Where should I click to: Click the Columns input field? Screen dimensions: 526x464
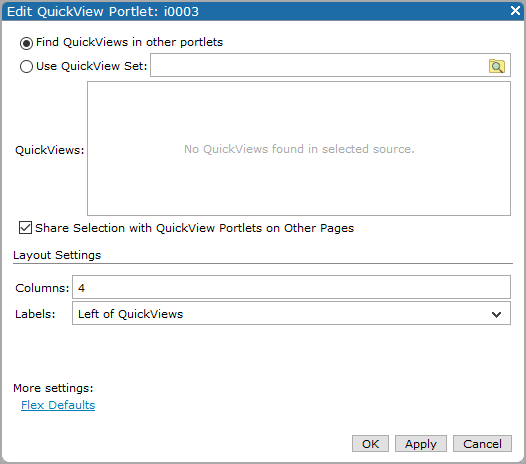coord(291,287)
